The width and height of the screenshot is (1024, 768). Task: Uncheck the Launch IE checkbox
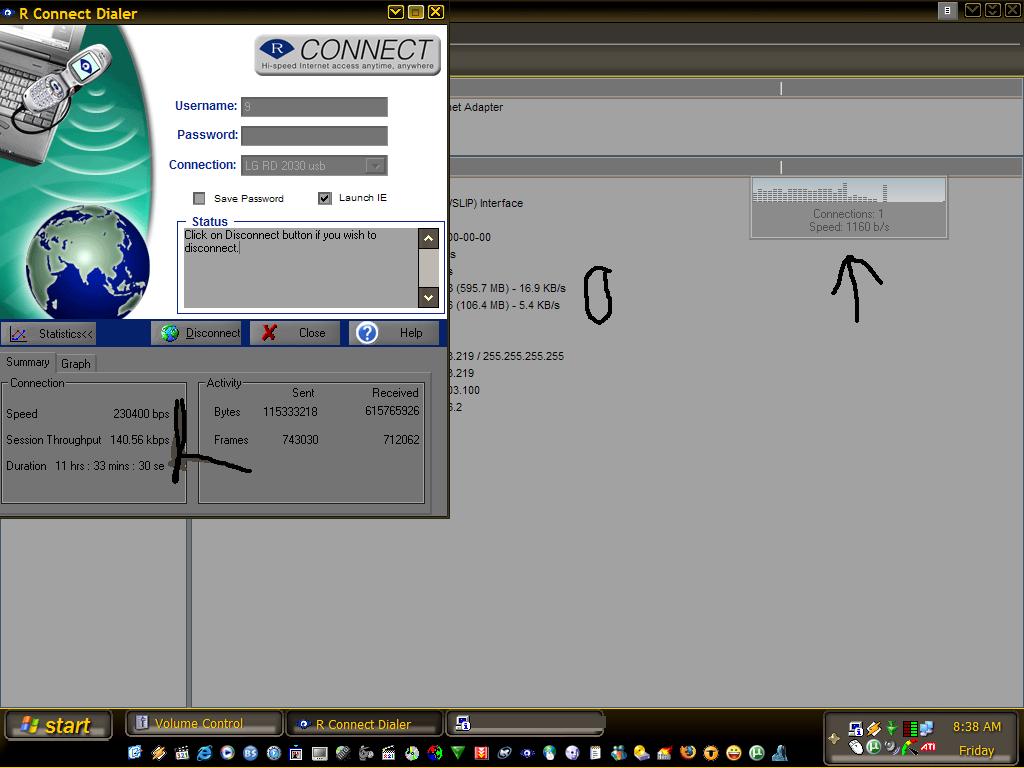tap(325, 198)
